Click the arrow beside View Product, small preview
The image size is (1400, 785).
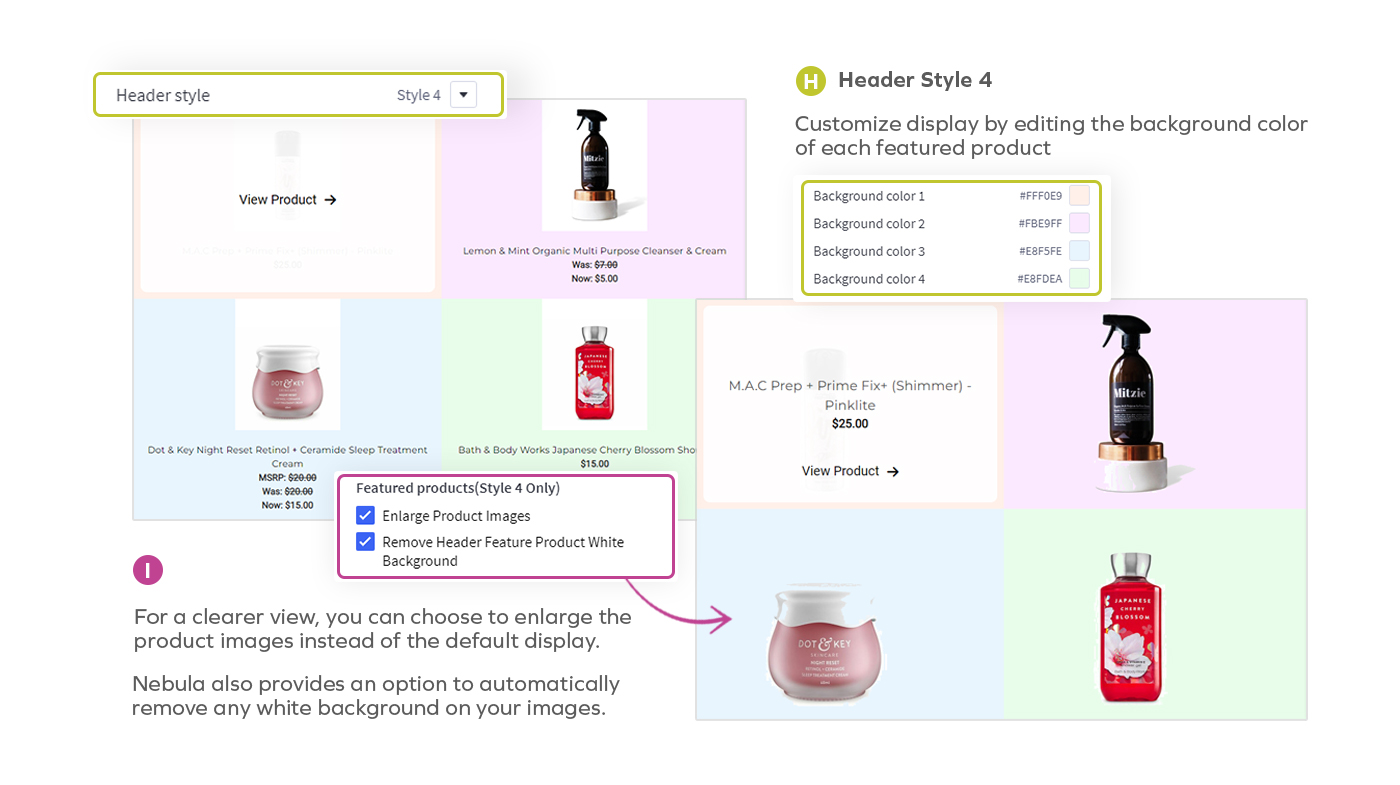point(331,200)
